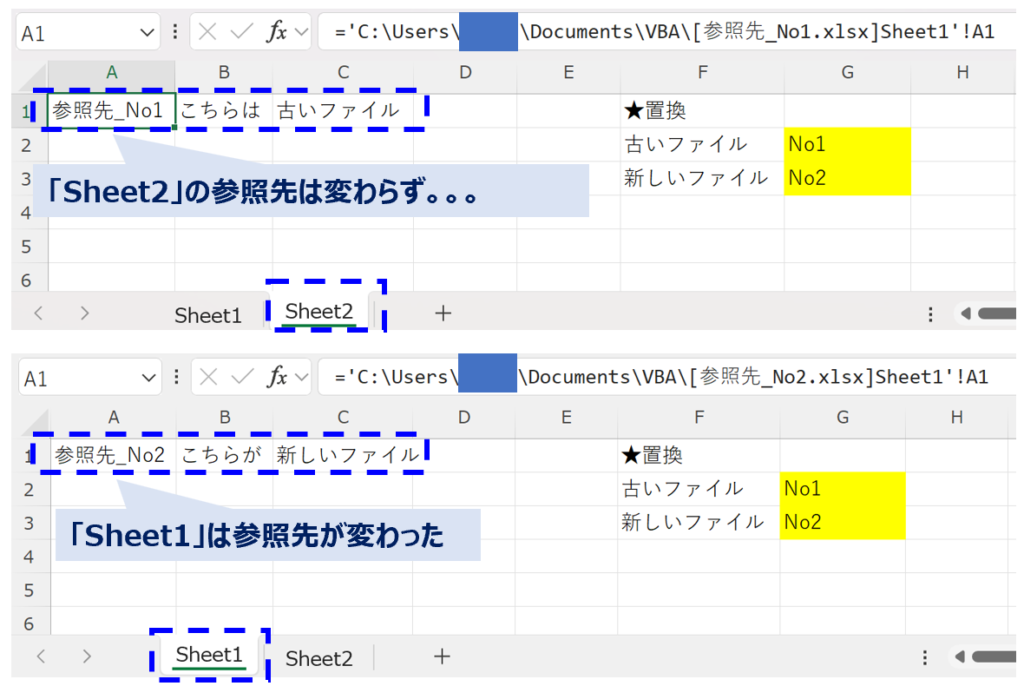Screen dimensions: 1024x686
Task: Select column G header in the top window
Action: click(x=848, y=72)
